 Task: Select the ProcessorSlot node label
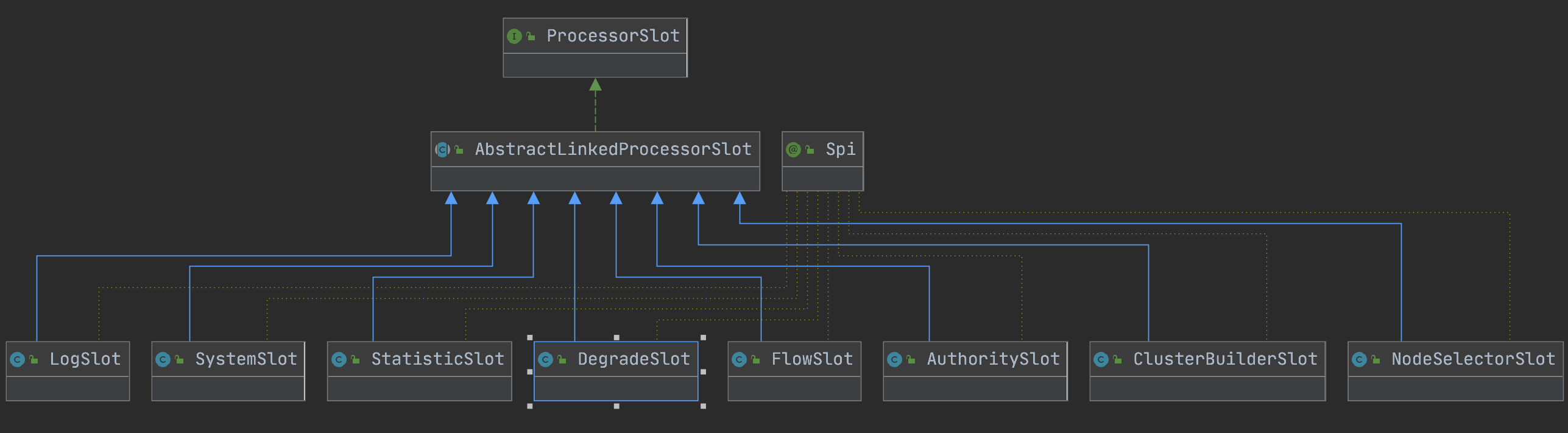[x=613, y=36]
